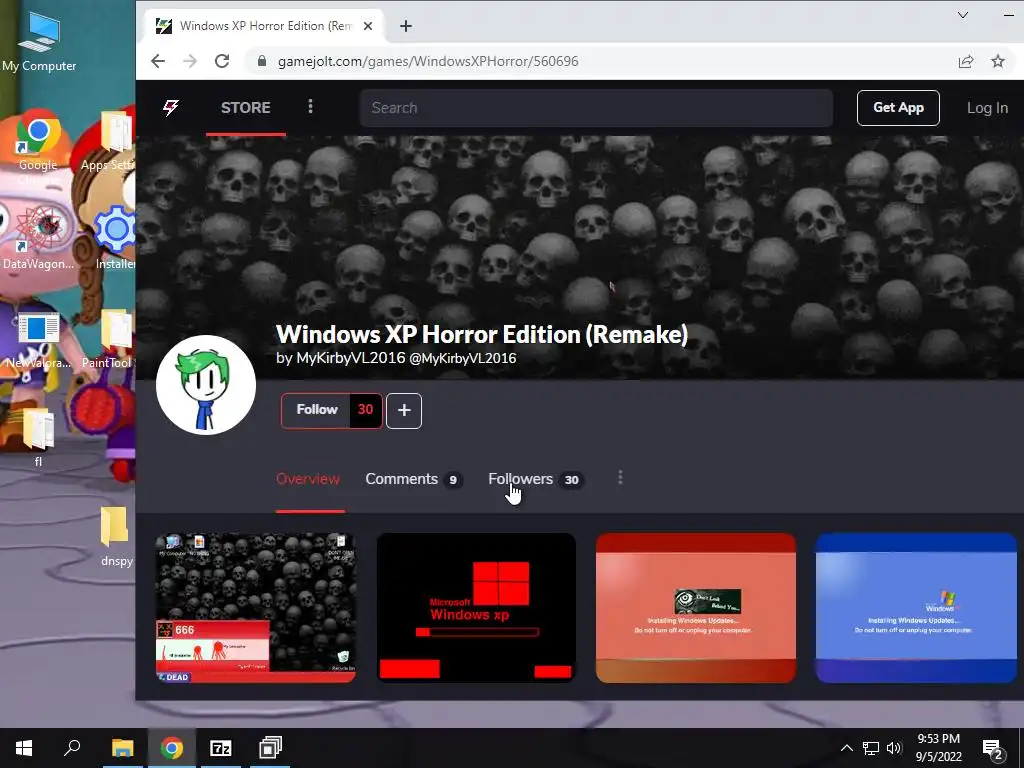Click the plus button beside Follow
1024x768 pixels.
(404, 411)
